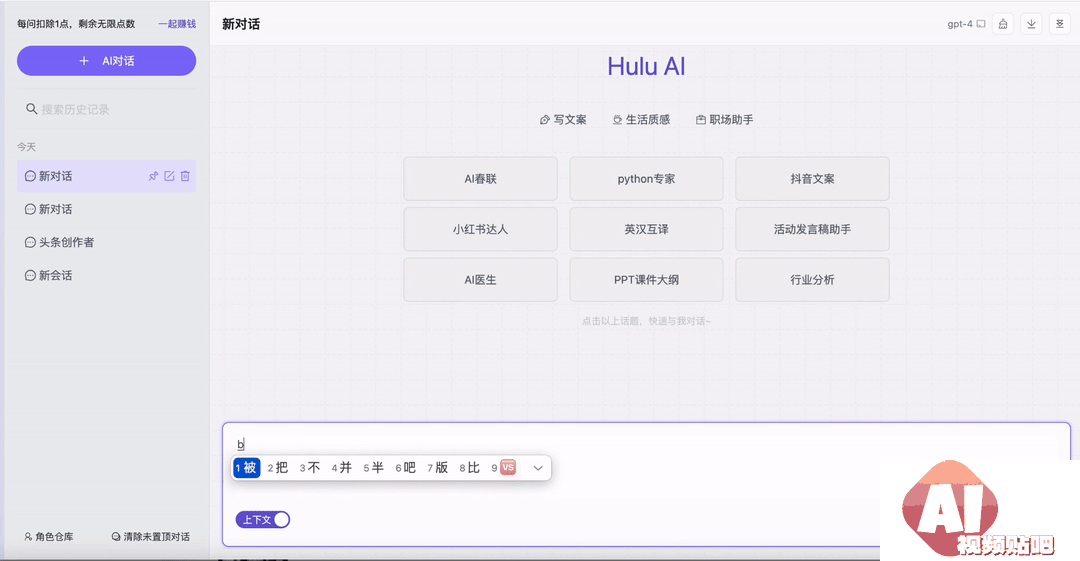Screen dimensions: 1080x561
Task: Choose the 小红书达人 topic card
Action: coord(481,229)
